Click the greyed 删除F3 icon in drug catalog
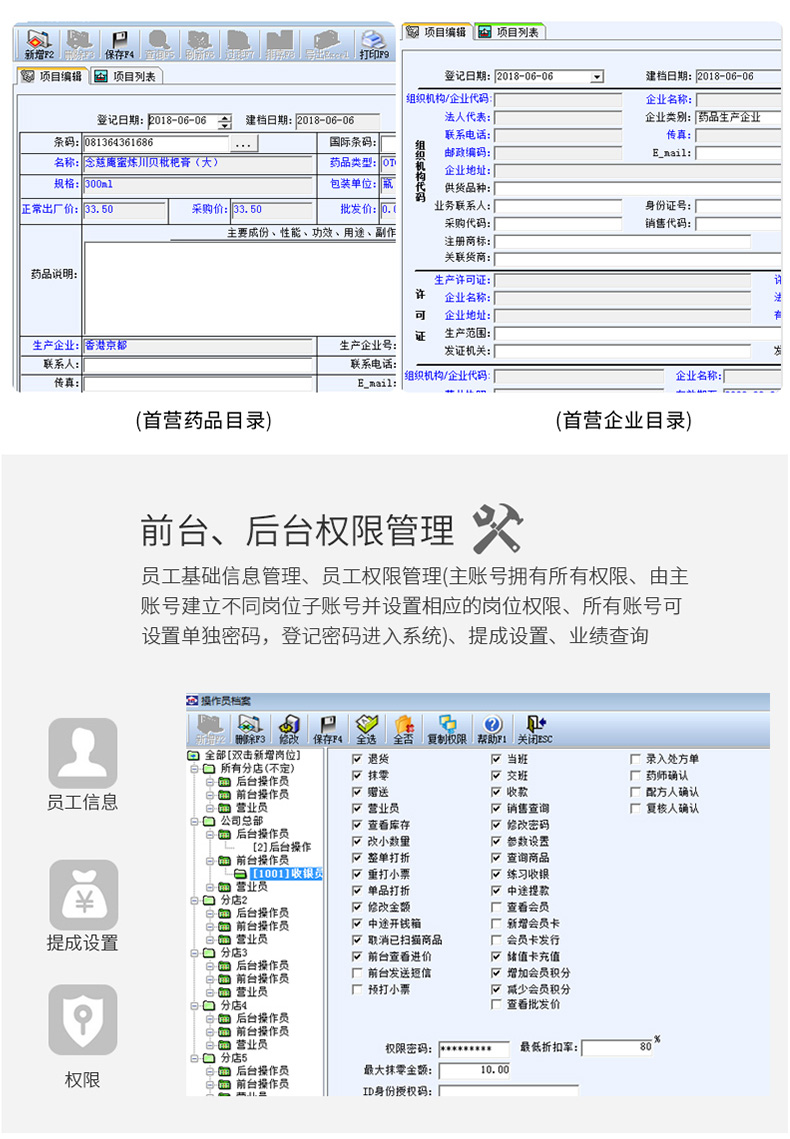The height and width of the screenshot is (1139, 790). [79, 45]
